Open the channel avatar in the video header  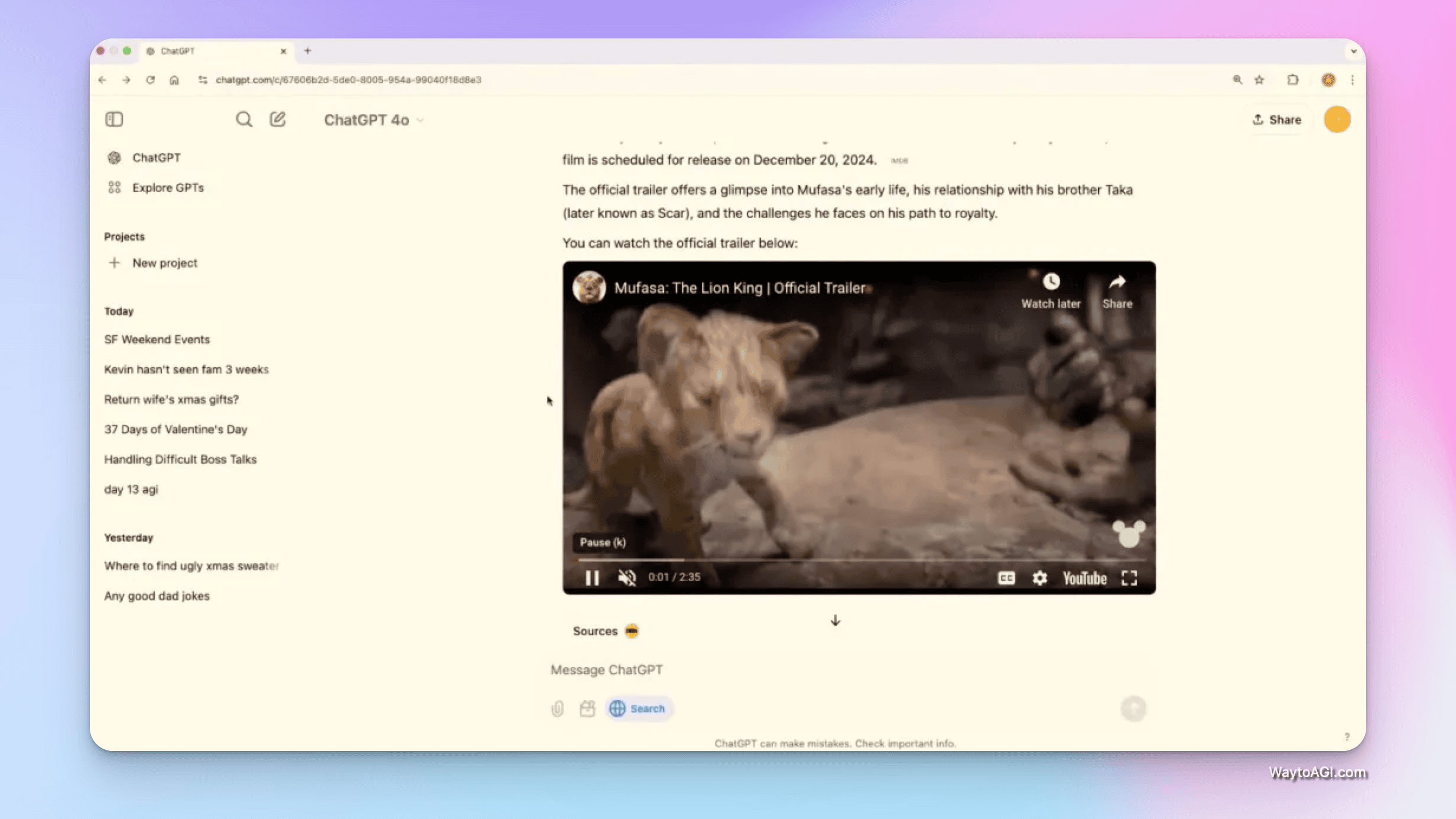pos(589,287)
